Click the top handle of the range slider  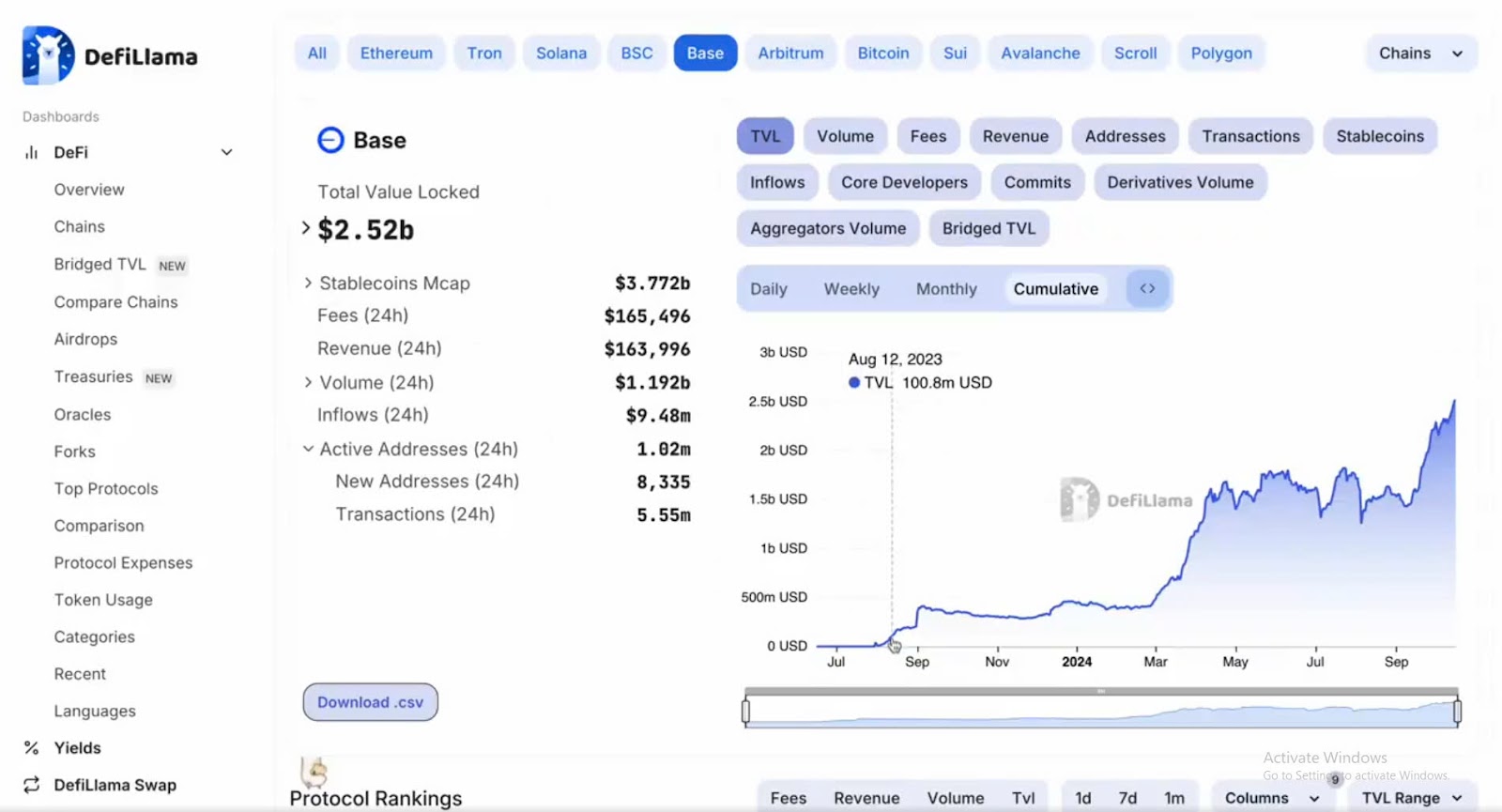1101,691
